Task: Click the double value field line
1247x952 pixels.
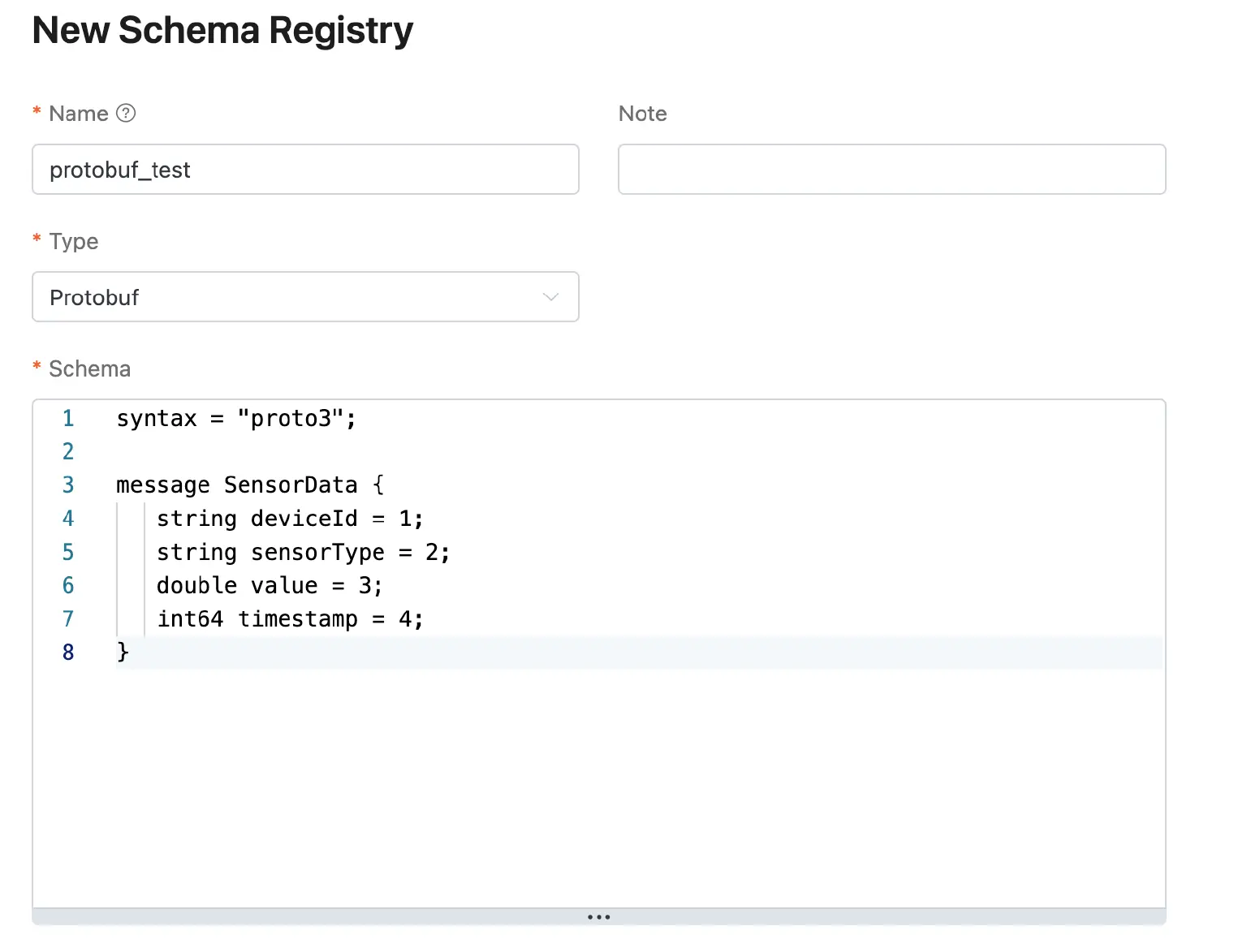Action: point(270,585)
